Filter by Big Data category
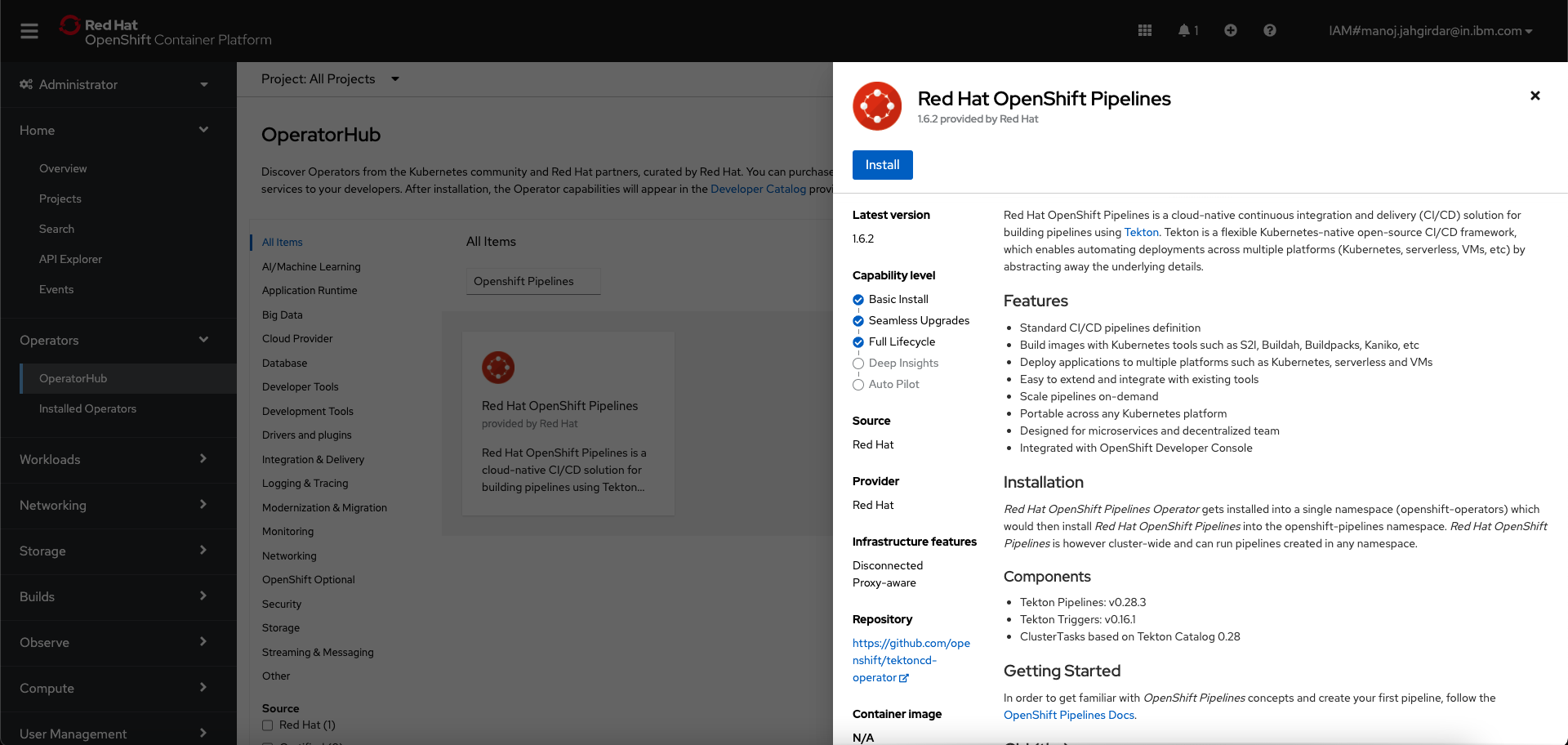 pos(283,315)
